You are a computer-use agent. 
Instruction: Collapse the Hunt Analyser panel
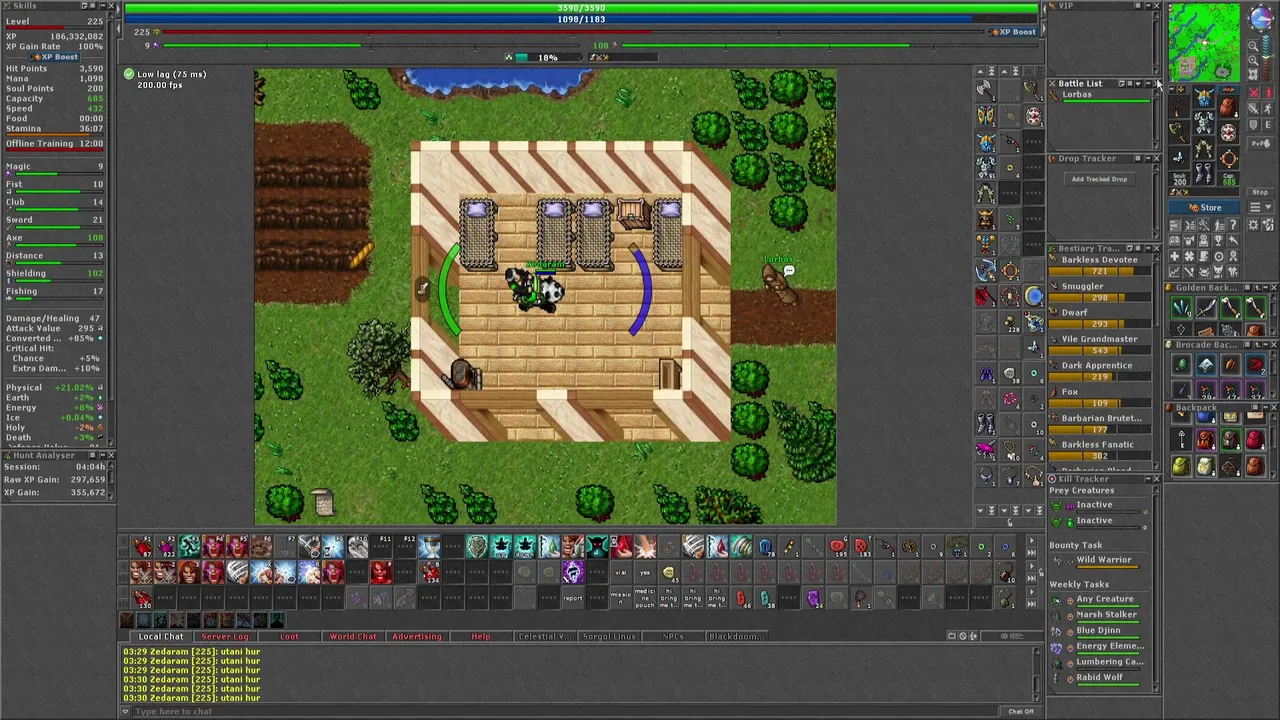[x=103, y=455]
